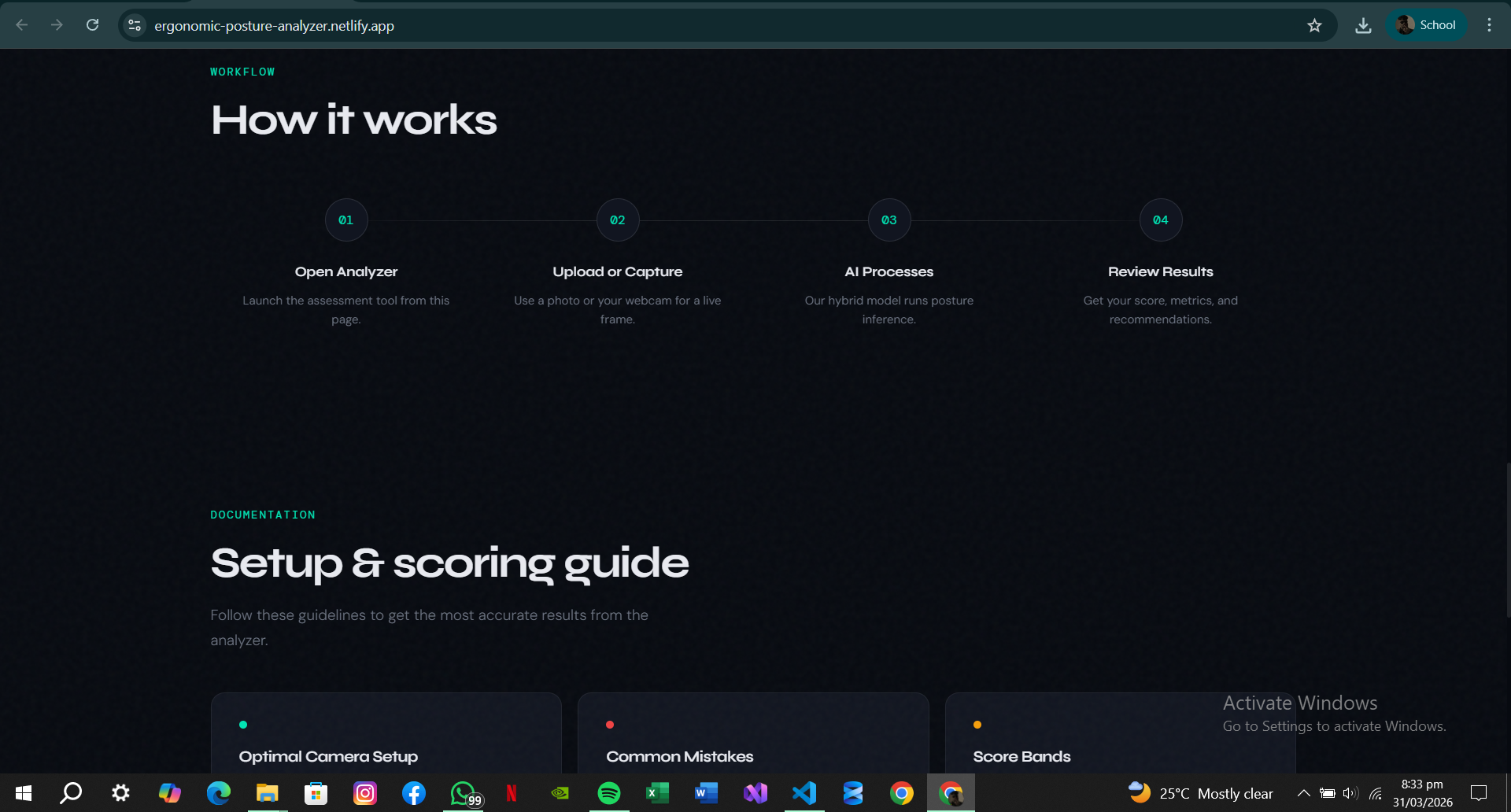Open Spotify from the taskbar
This screenshot has width=1511, height=812.
609,793
